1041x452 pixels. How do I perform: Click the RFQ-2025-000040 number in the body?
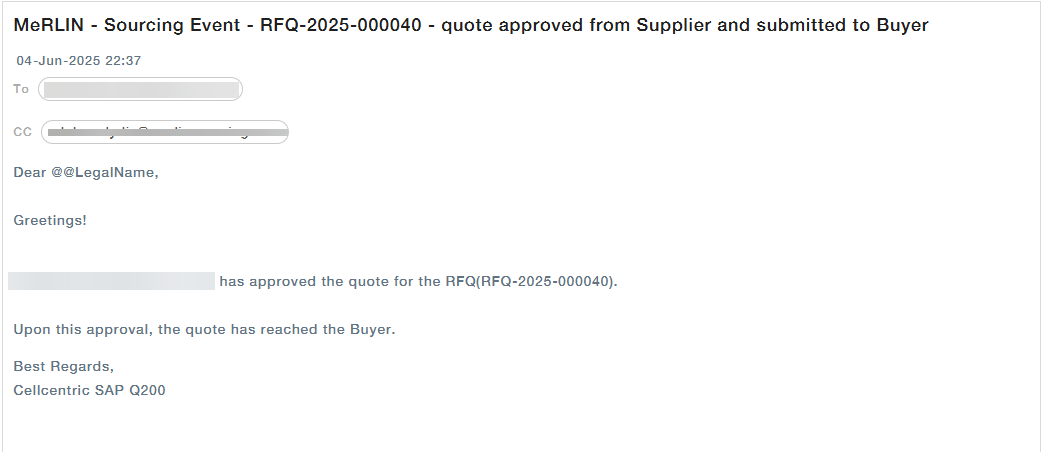[x=546, y=281]
